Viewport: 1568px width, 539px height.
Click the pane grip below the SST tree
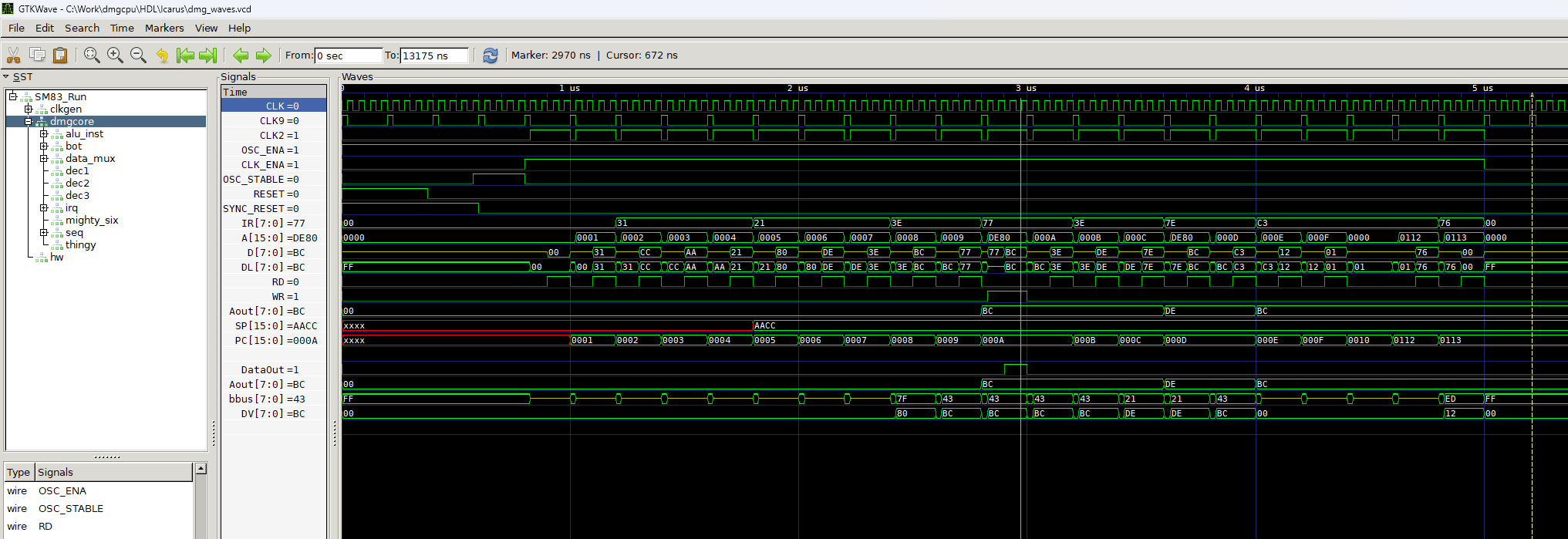[106, 456]
